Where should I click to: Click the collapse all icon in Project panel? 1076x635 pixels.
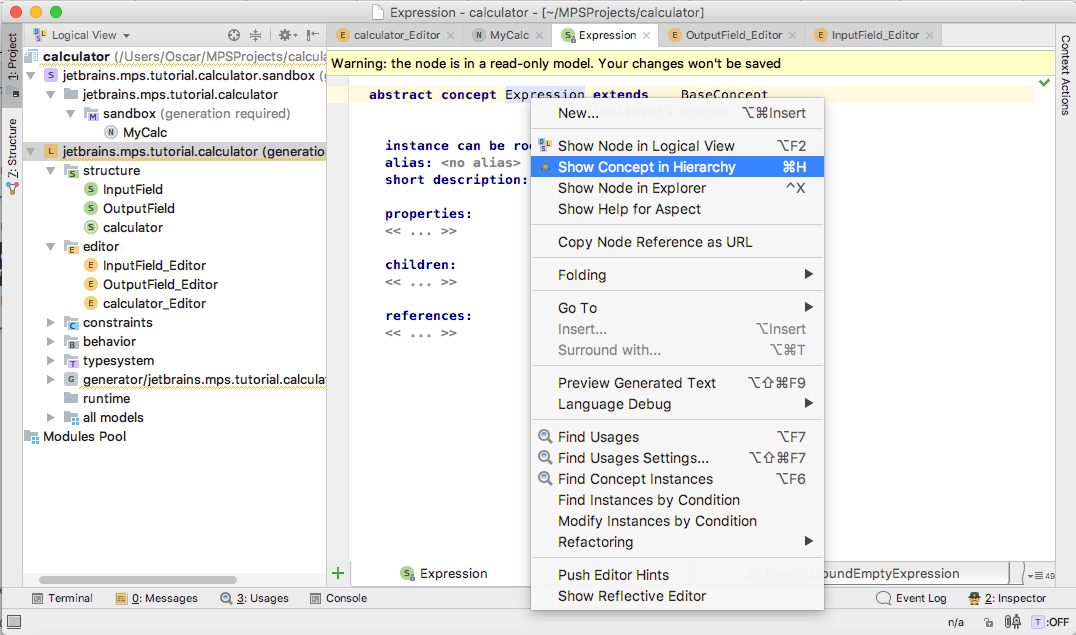tap(256, 35)
